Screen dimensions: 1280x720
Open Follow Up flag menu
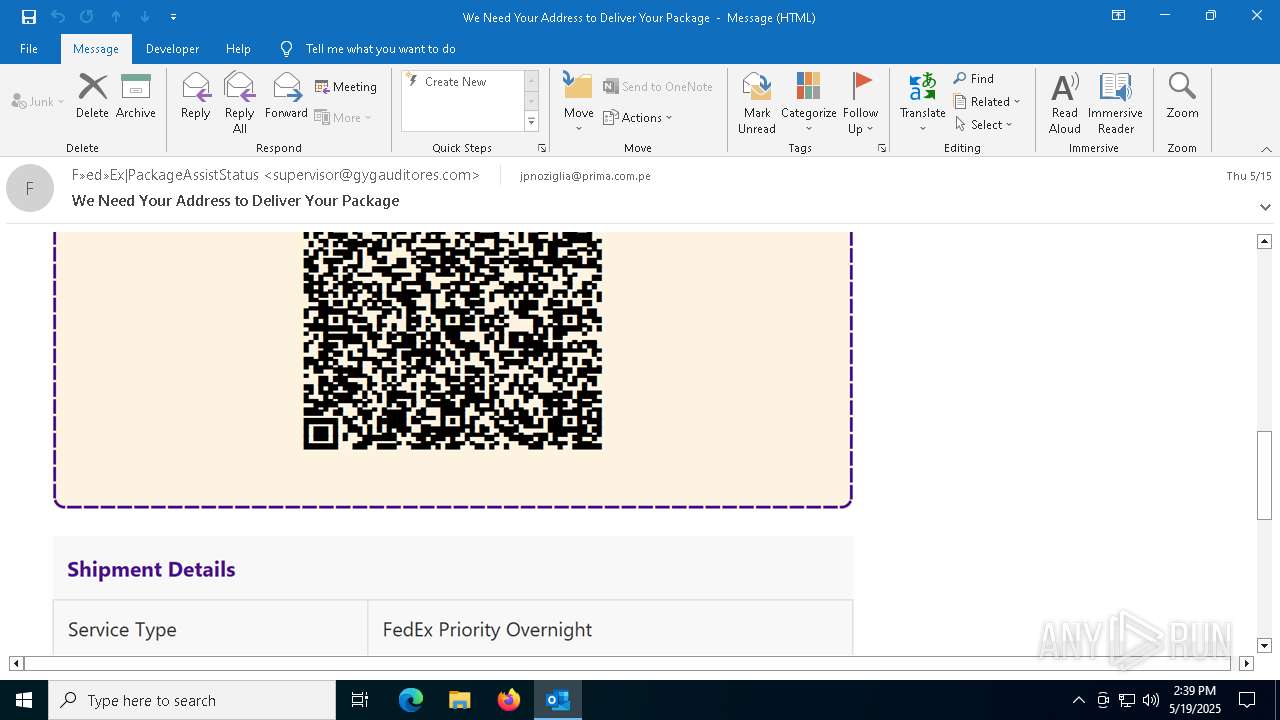[x=860, y=102]
